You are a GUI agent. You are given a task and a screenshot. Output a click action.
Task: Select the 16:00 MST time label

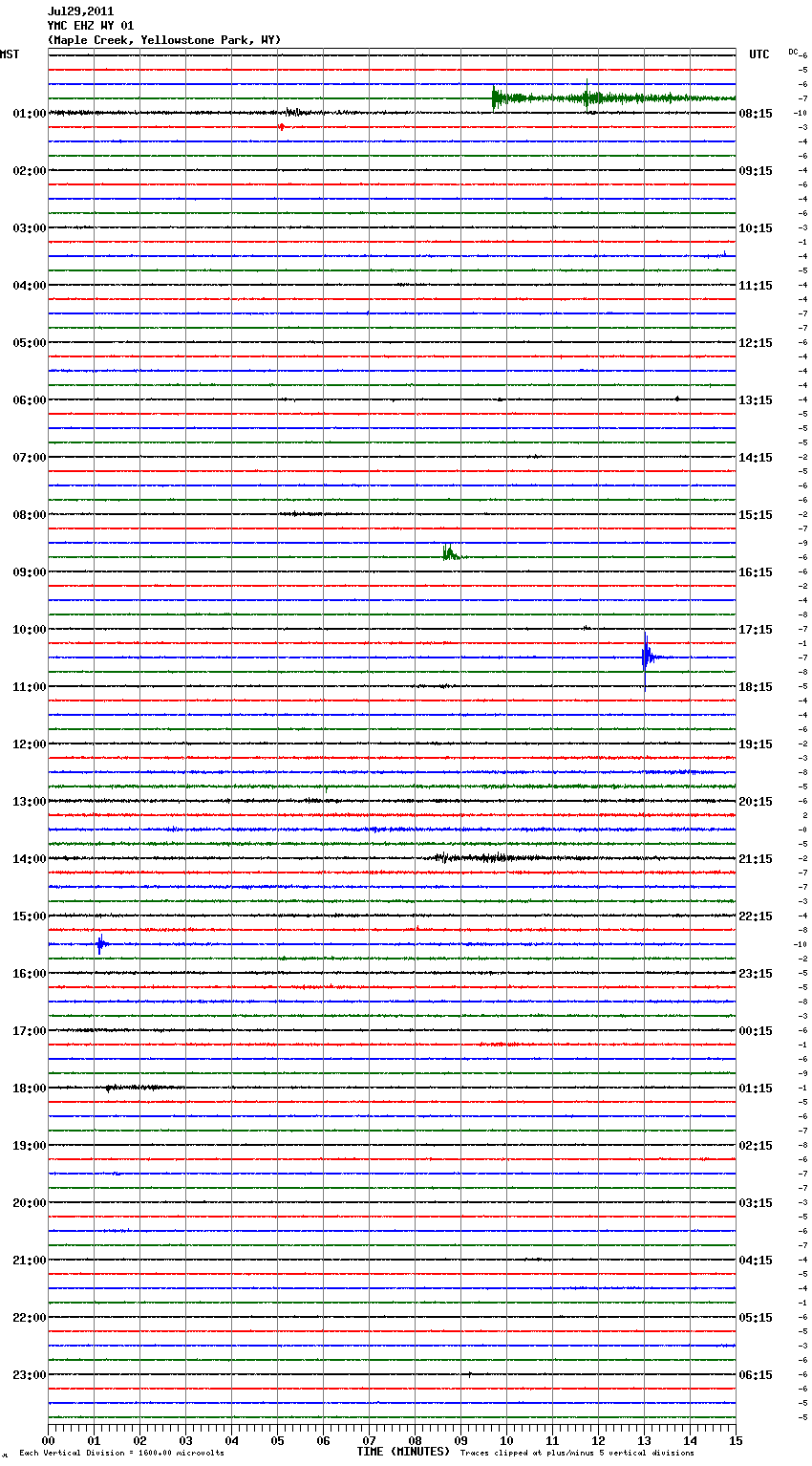[x=30, y=974]
